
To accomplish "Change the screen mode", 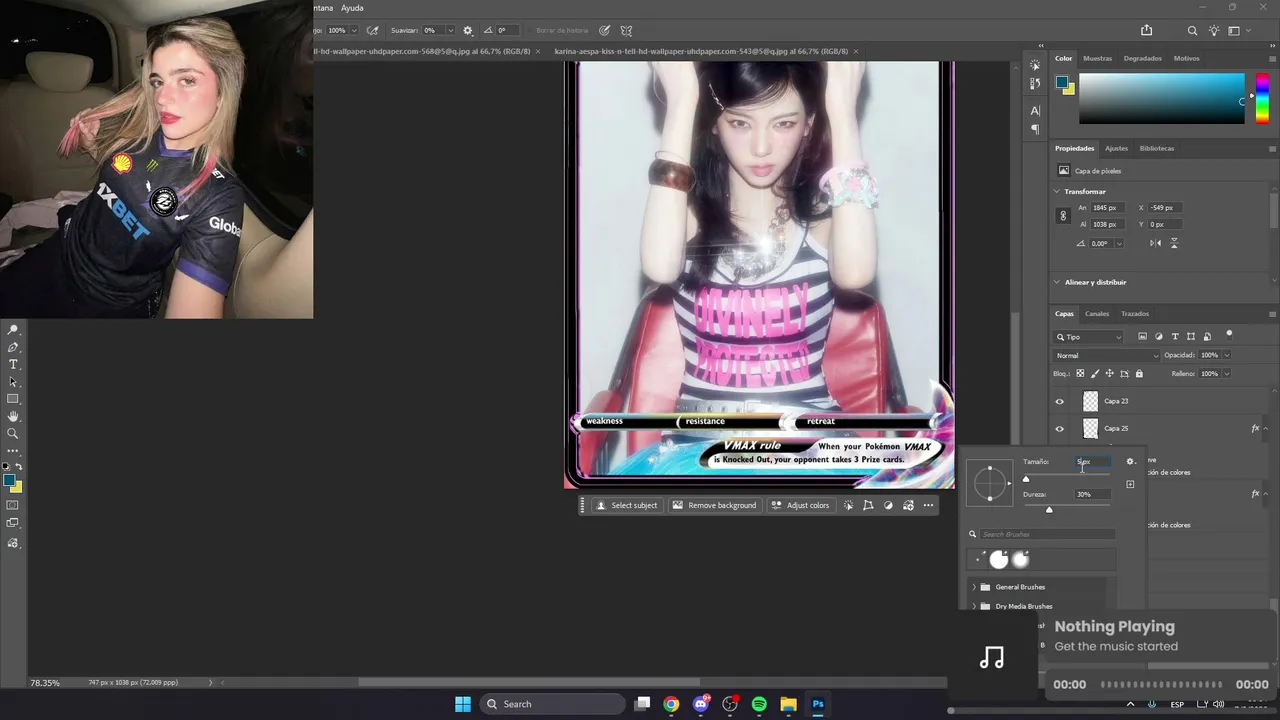I will [13, 523].
